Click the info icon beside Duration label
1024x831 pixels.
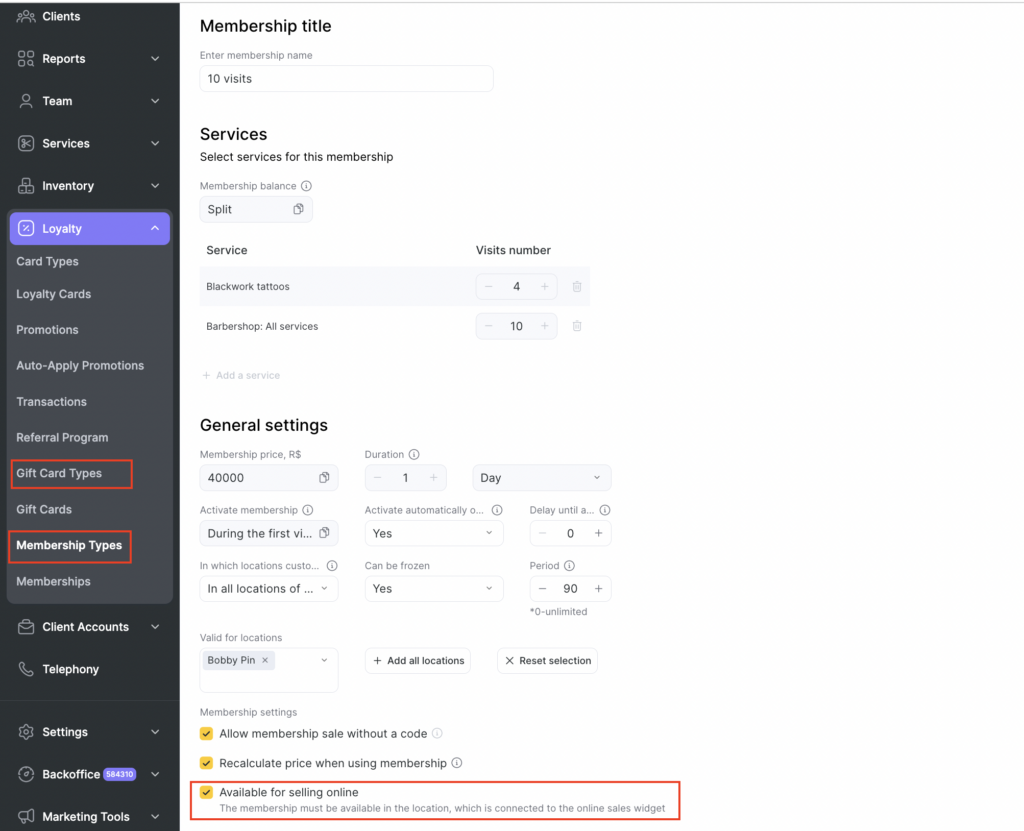(x=414, y=454)
